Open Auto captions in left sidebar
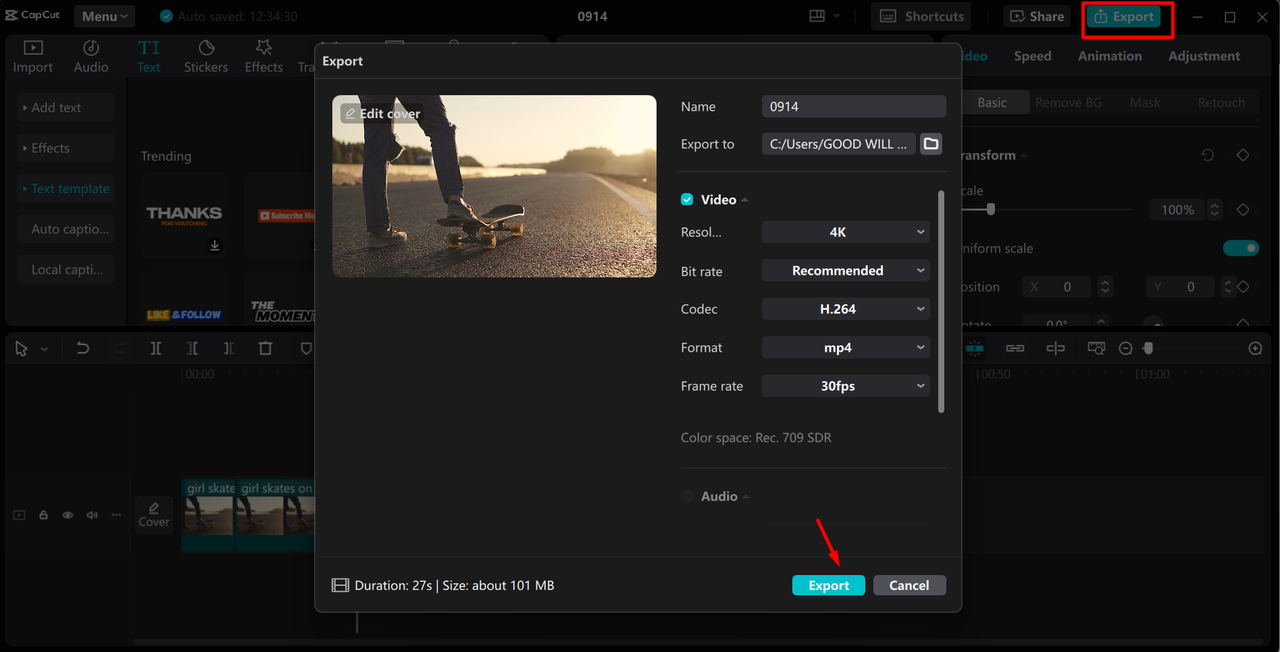Image resolution: width=1280 pixels, height=652 pixels. [x=66, y=229]
